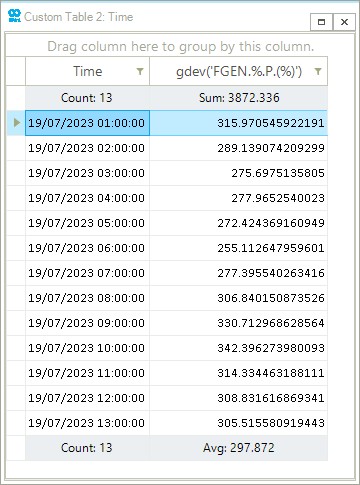Select the 19/07/2023 05:00:00 time cell
Screen dimensions: 360x485
coord(87,223)
